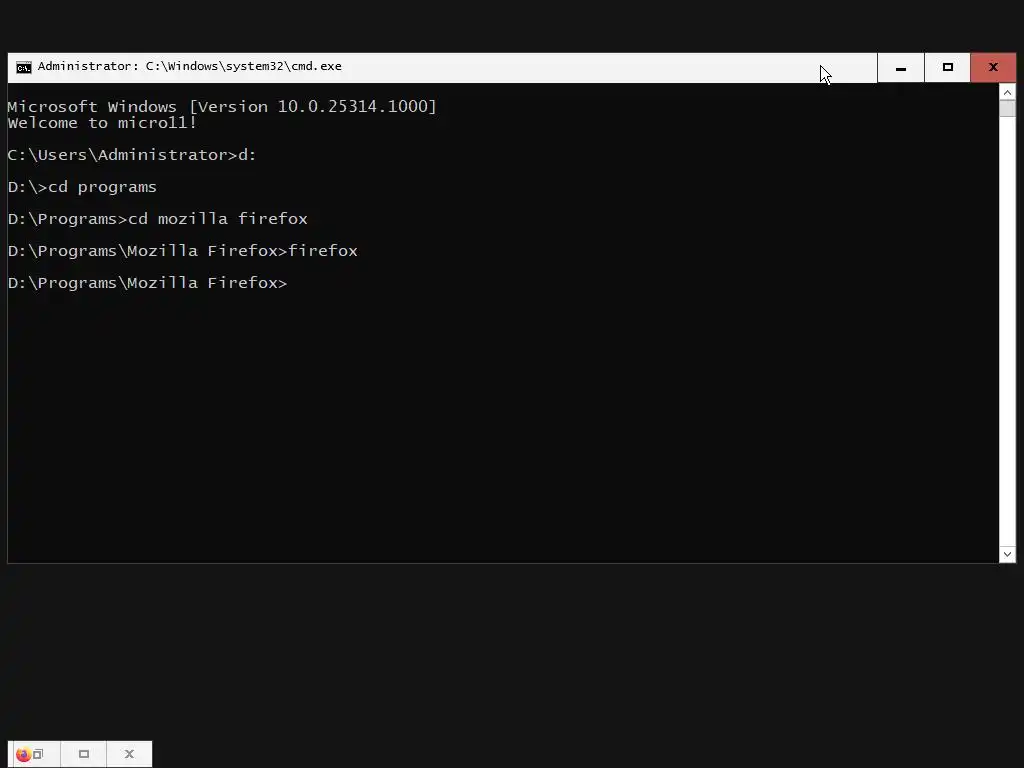Image resolution: width=1024 pixels, height=768 pixels.
Task: Click the 'Welcome to micro11!' line
Action: pyautogui.click(x=102, y=123)
